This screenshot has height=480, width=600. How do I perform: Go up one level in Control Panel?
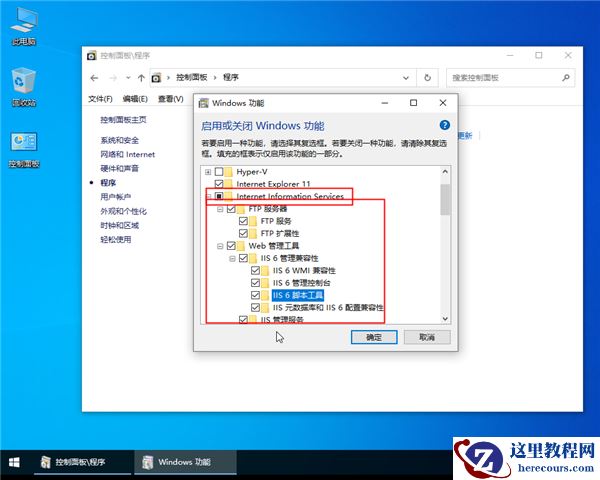pos(141,78)
